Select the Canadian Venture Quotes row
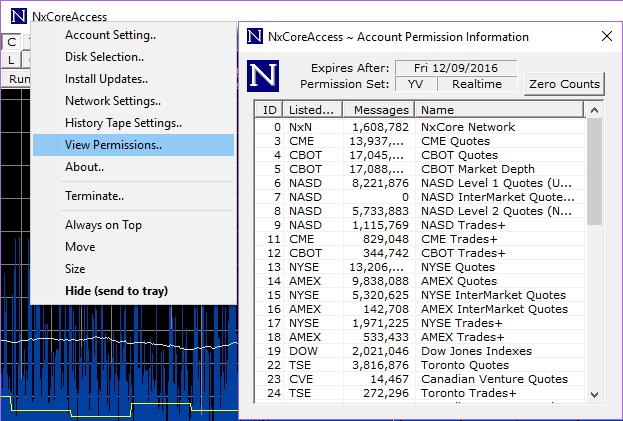Image resolution: width=623 pixels, height=421 pixels. tap(420, 379)
